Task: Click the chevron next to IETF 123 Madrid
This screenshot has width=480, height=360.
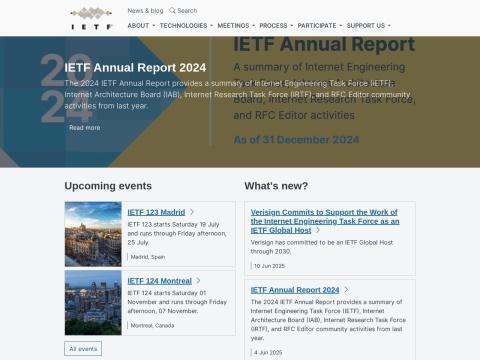Action: 192,212
